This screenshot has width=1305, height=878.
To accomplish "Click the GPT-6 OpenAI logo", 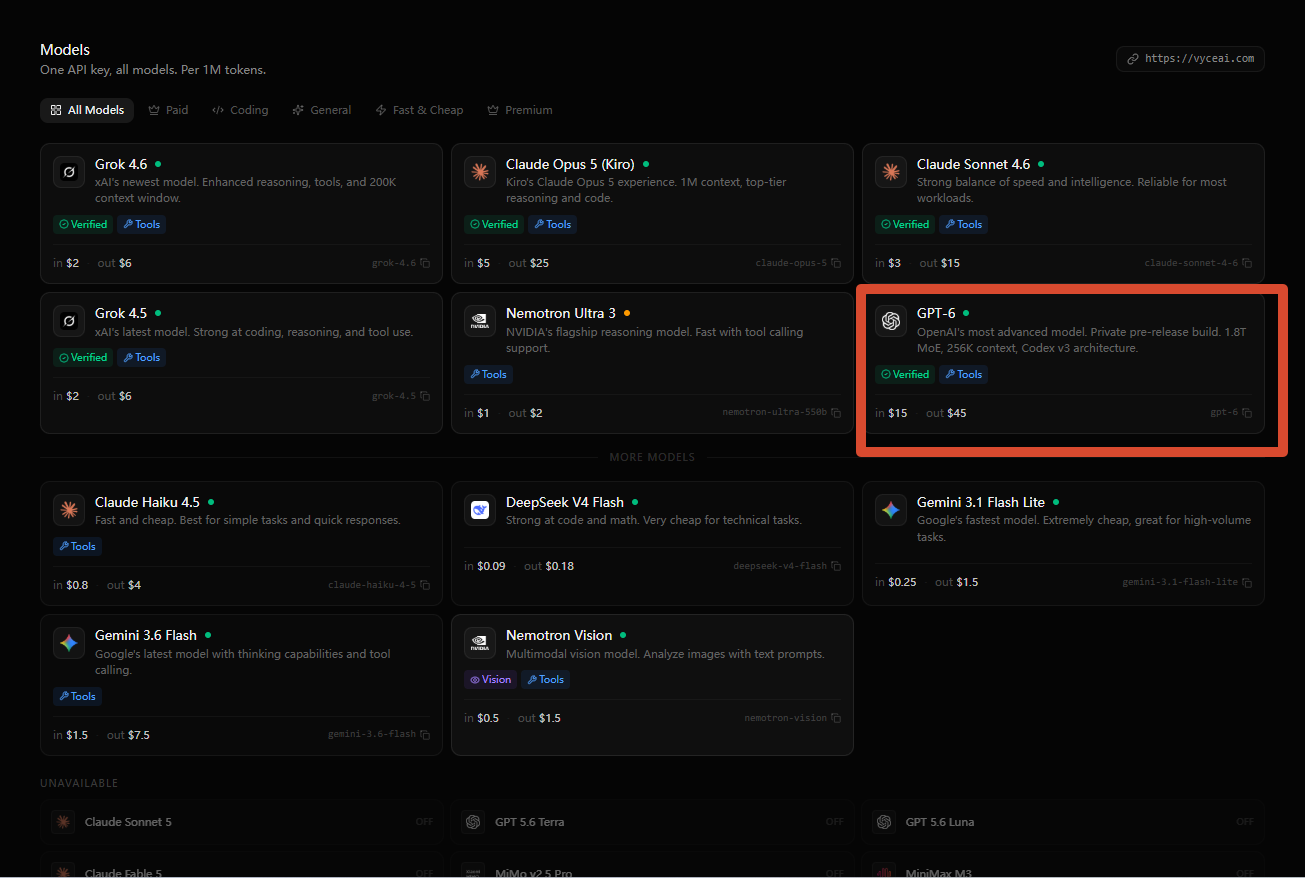I will pos(891,321).
